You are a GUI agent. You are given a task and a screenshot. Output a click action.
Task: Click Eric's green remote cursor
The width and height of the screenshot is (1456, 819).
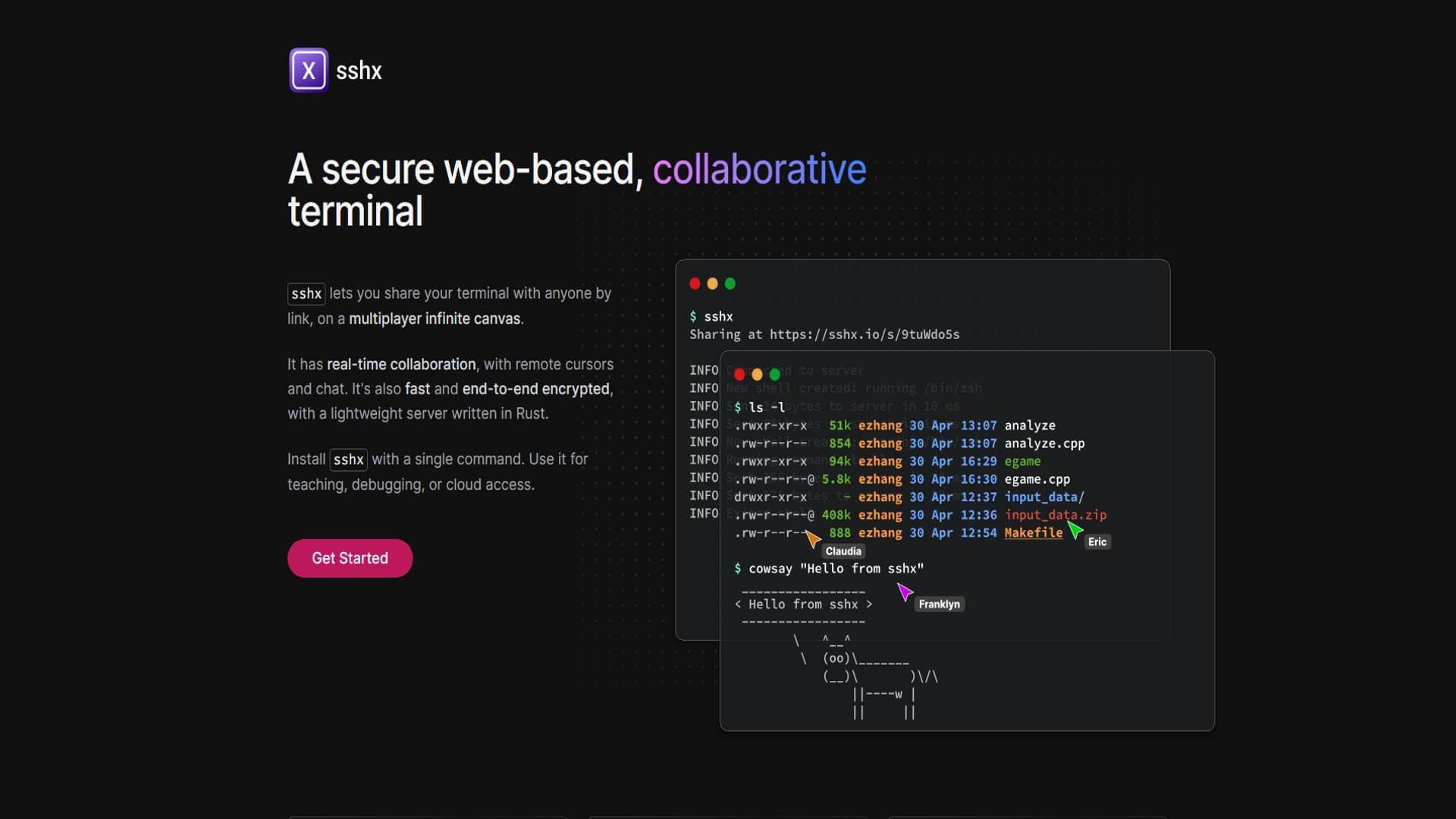1075,529
